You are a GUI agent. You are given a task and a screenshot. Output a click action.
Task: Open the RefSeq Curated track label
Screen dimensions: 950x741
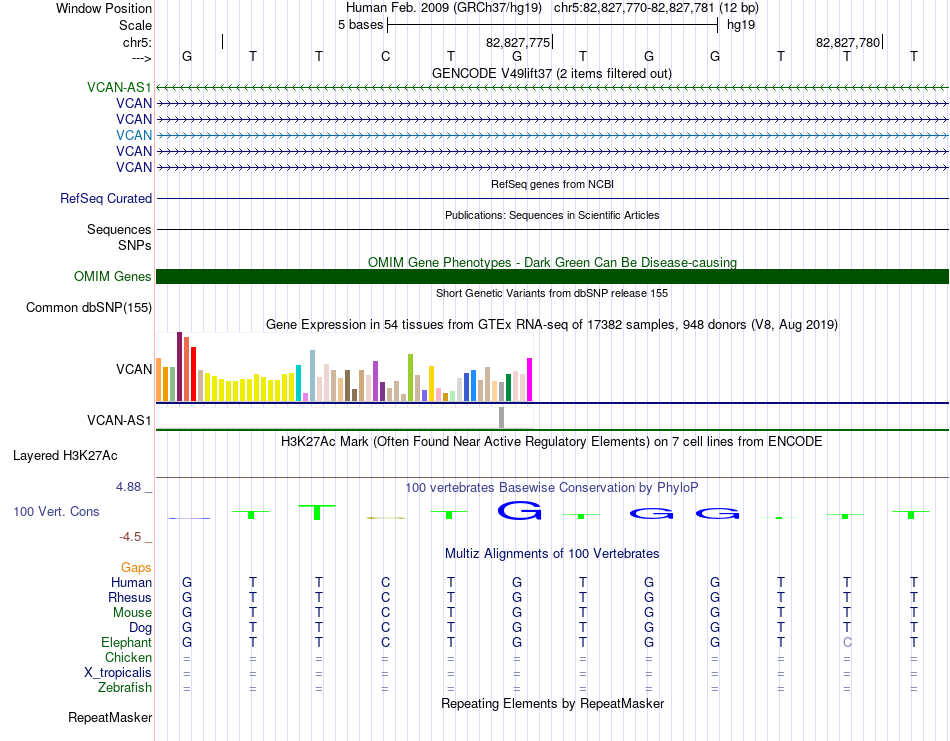coord(105,199)
